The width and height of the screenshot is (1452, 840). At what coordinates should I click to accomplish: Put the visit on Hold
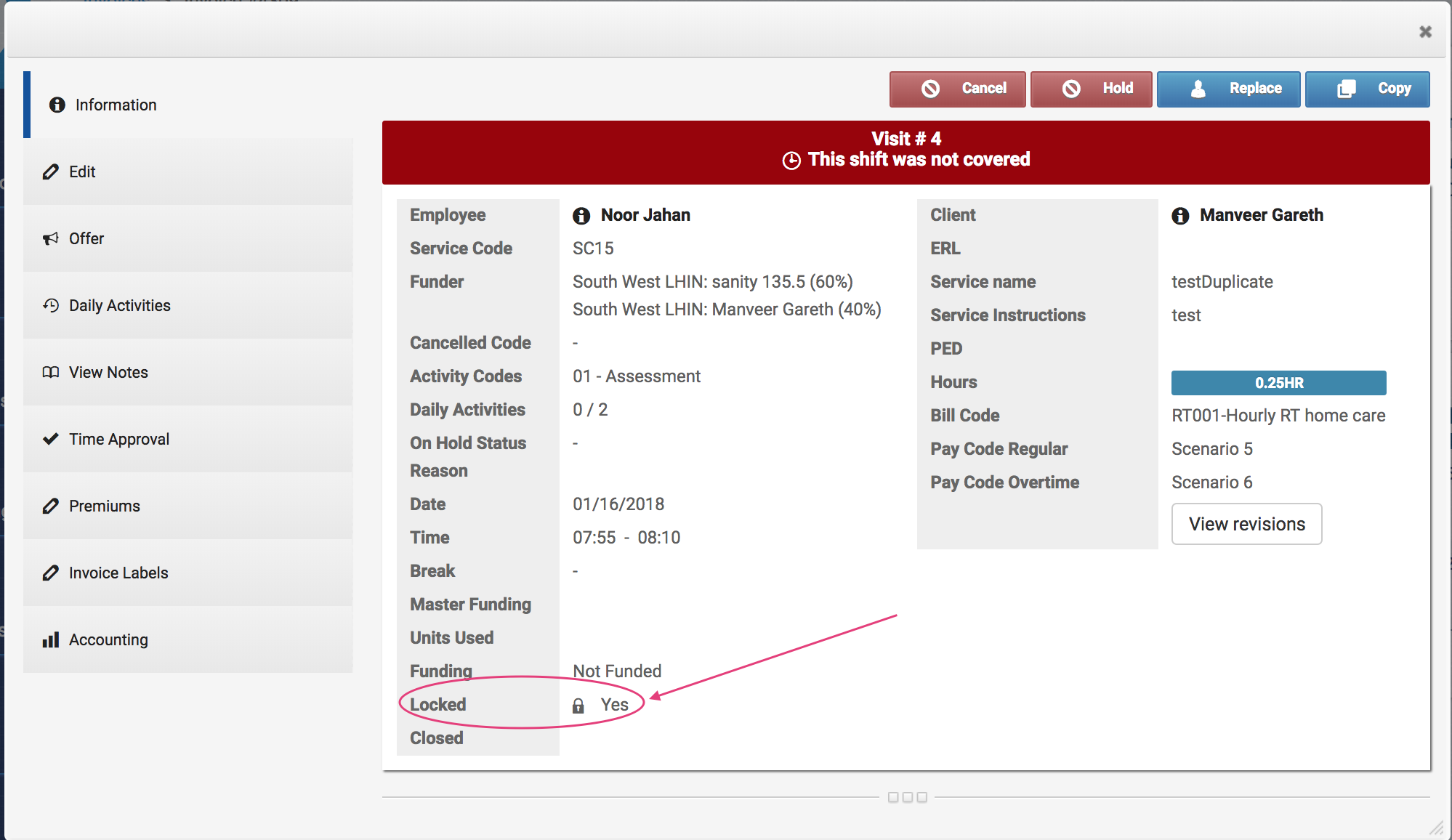click(1091, 89)
